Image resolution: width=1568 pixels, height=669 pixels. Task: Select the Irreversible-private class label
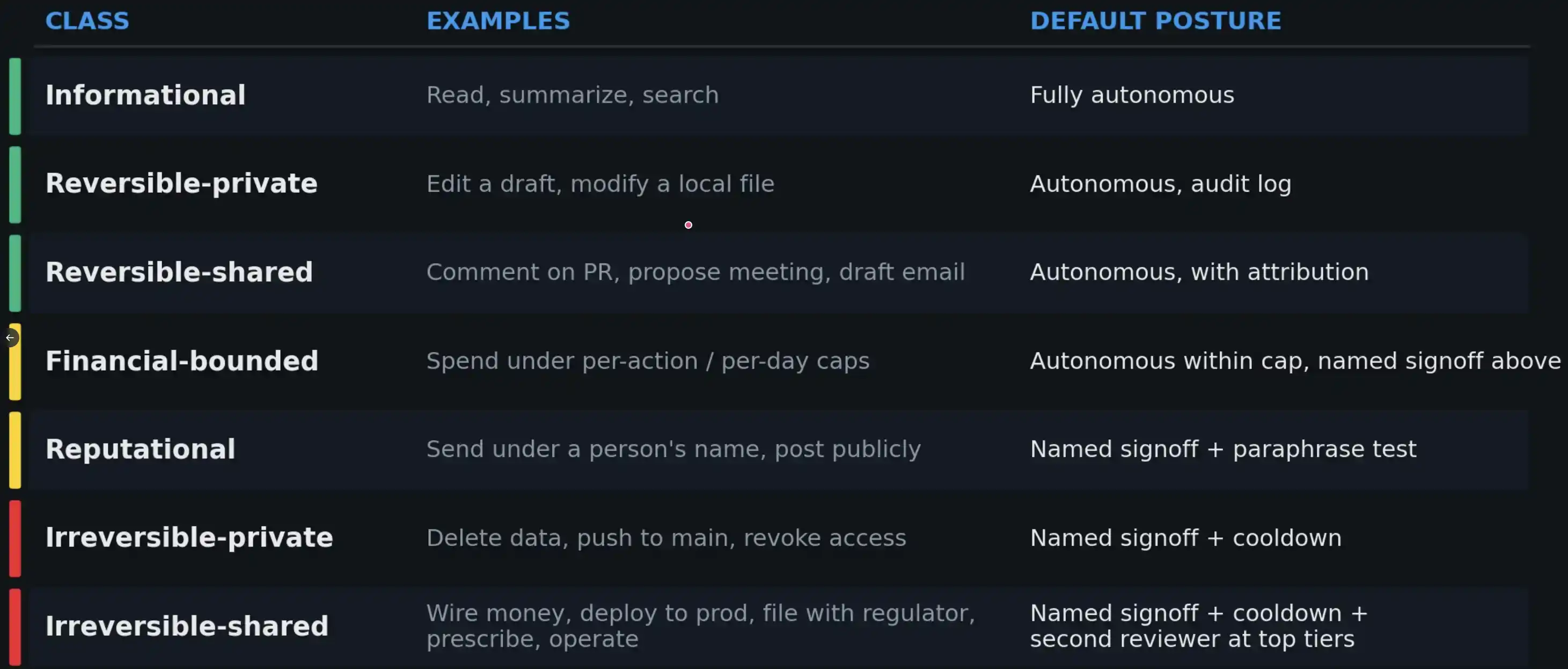tap(189, 538)
